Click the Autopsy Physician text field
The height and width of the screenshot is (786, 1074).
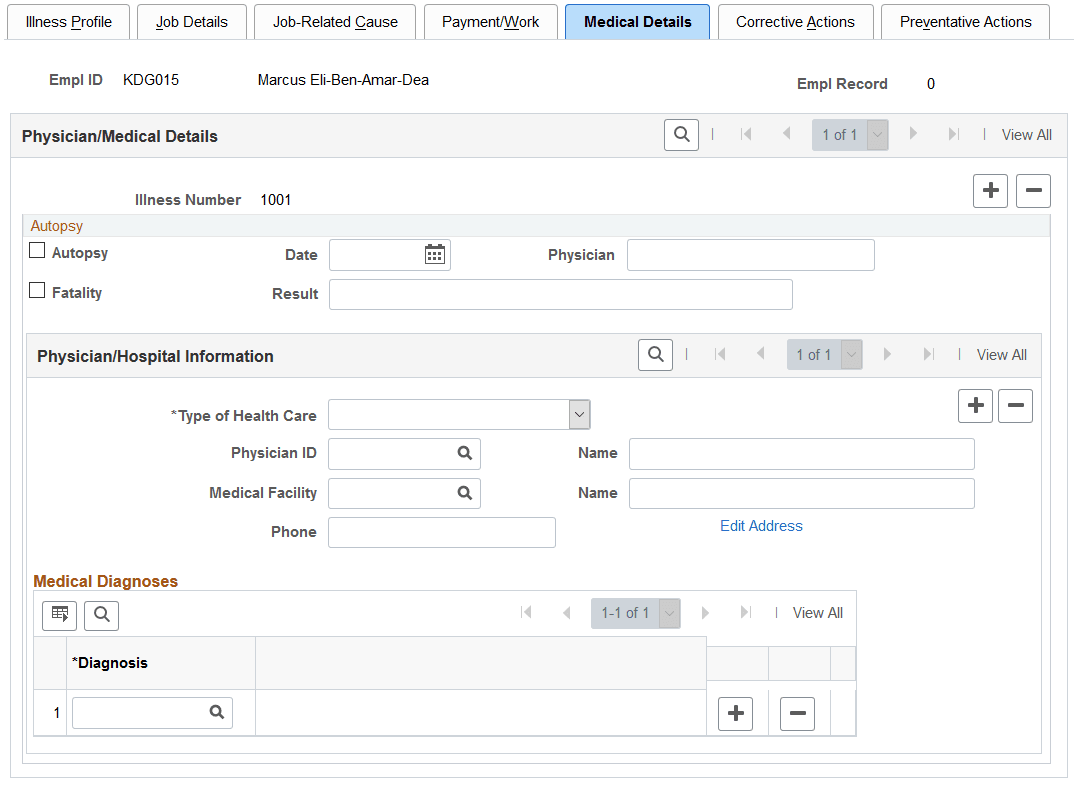pos(751,255)
